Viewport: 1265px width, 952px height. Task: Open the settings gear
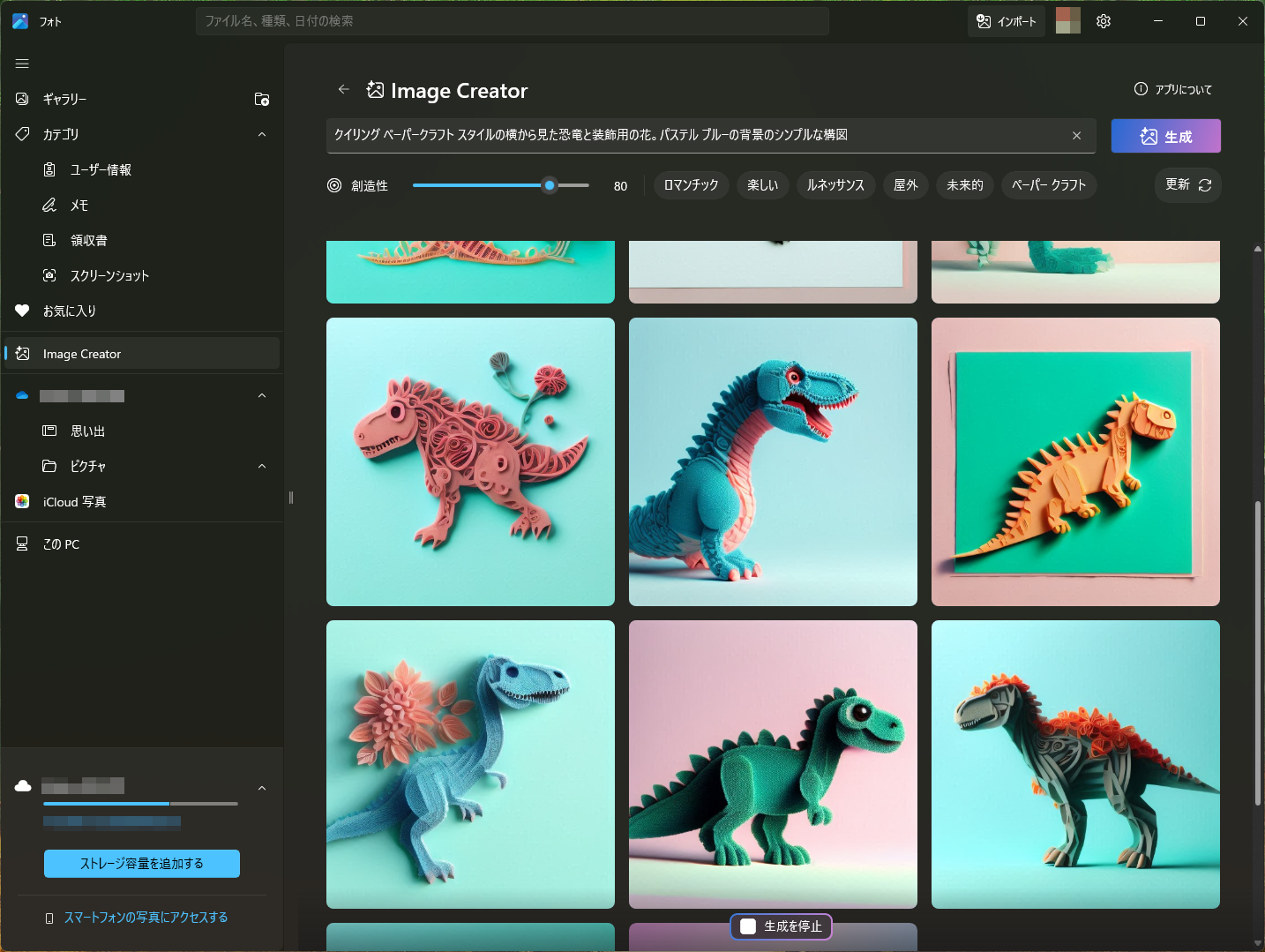[x=1104, y=21]
